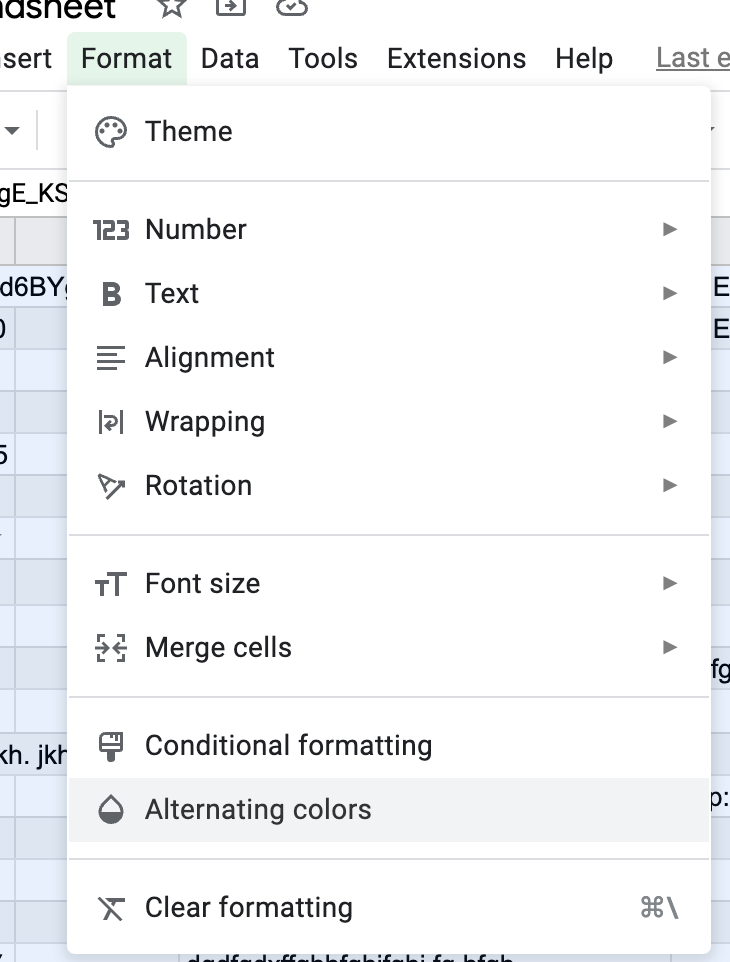Click the Font size icon
730x962 pixels.
pos(111,584)
